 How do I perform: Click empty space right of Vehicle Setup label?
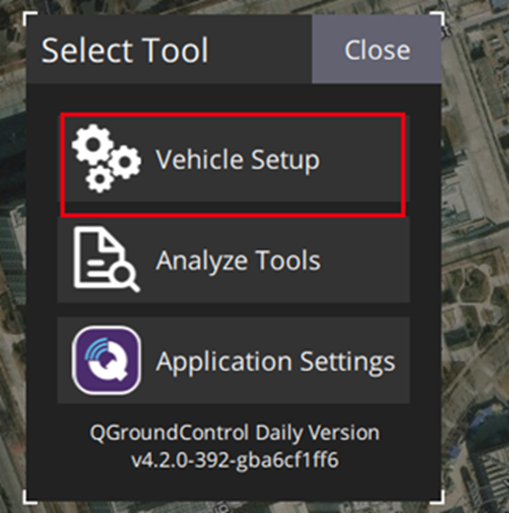point(363,159)
